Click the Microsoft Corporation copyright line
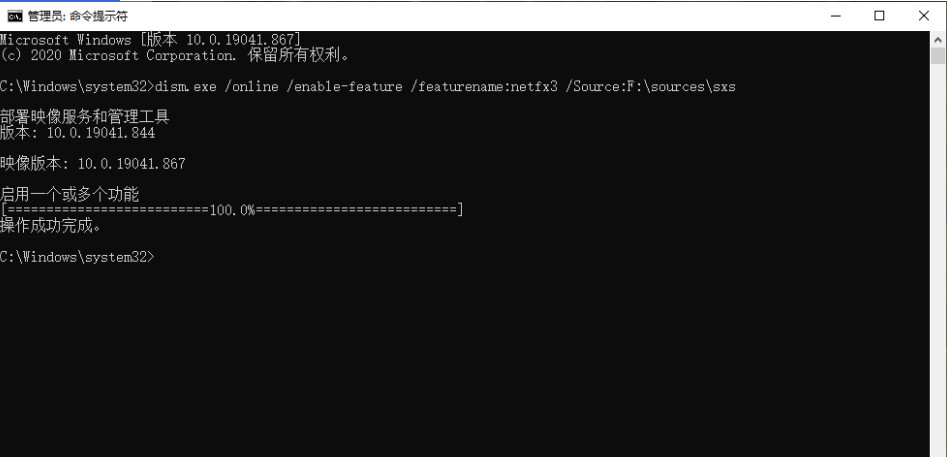The image size is (947, 457). (175, 56)
